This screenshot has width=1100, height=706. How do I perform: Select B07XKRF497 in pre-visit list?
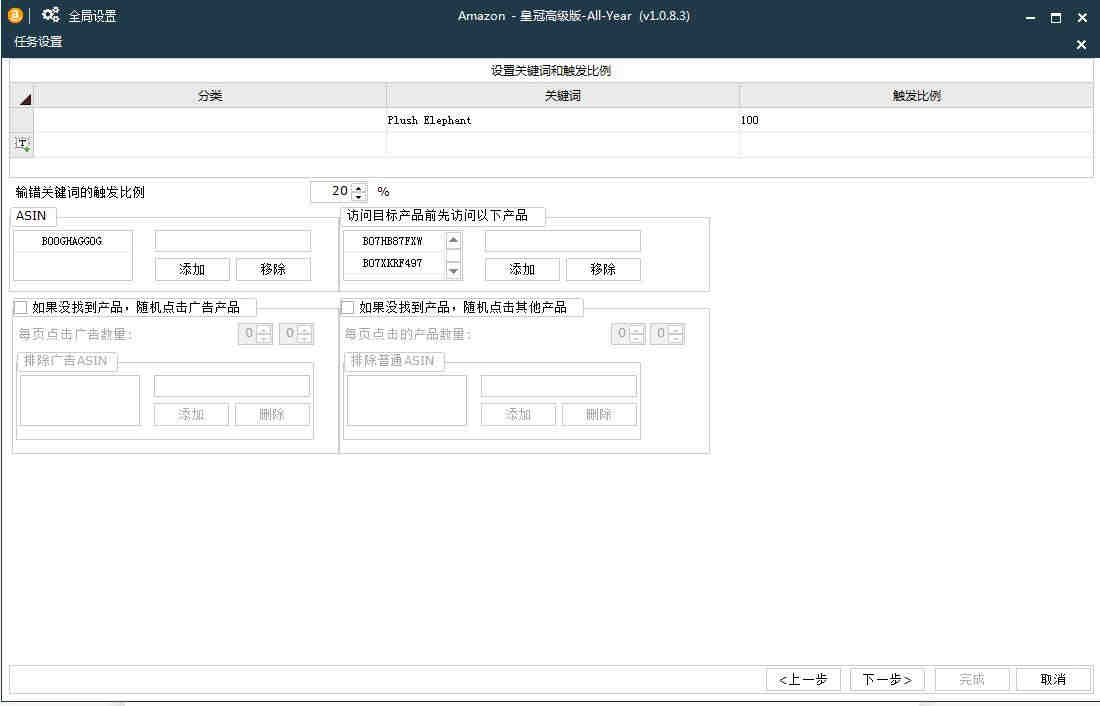tap(393, 263)
